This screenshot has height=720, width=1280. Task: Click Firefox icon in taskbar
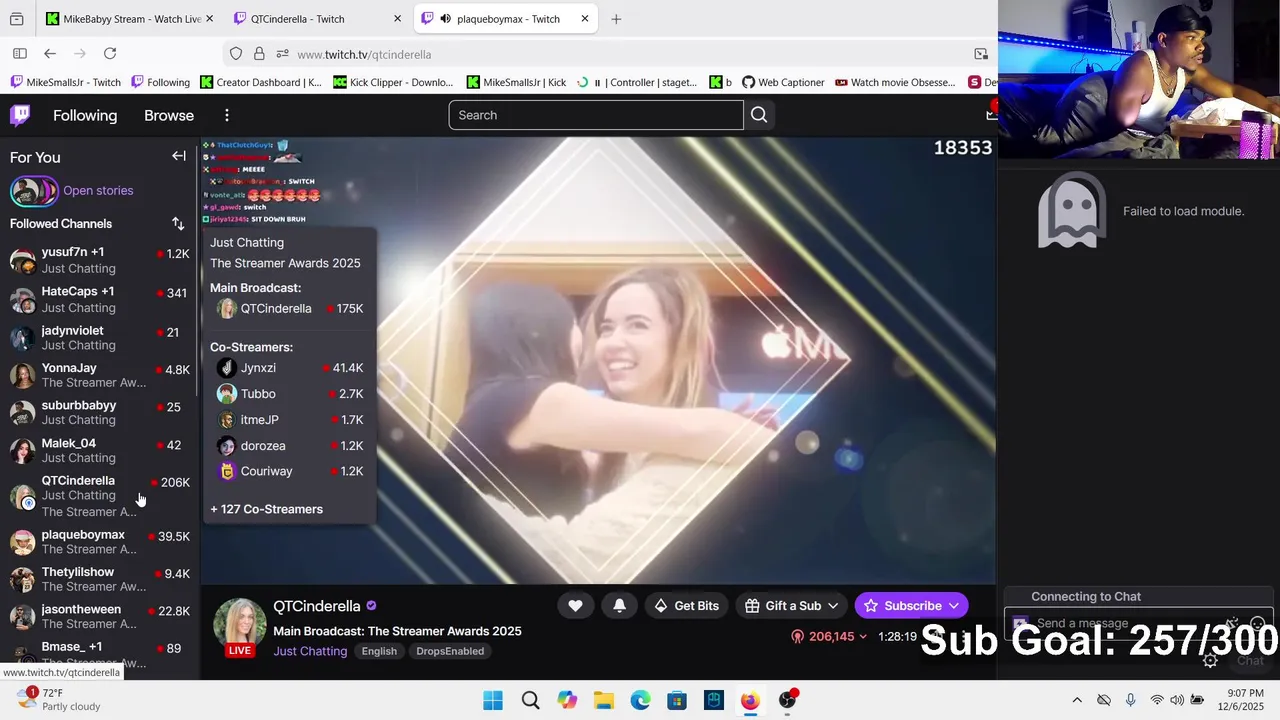tap(750, 700)
